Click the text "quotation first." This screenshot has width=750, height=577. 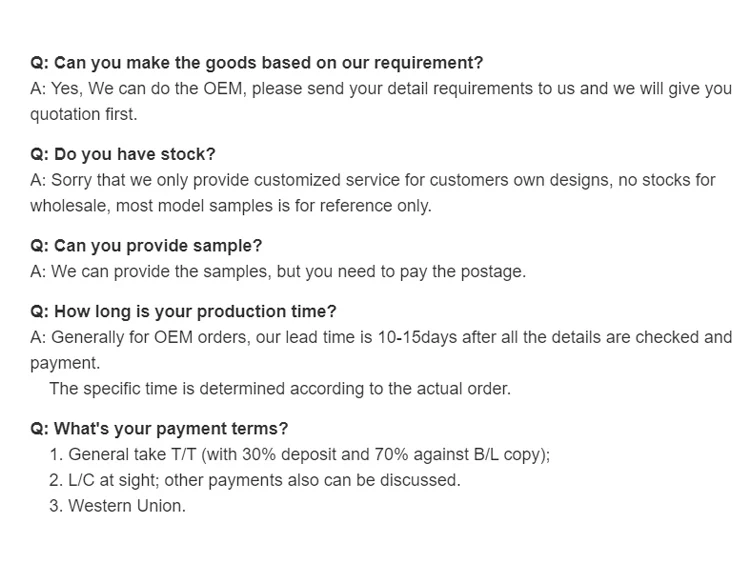coord(83,114)
